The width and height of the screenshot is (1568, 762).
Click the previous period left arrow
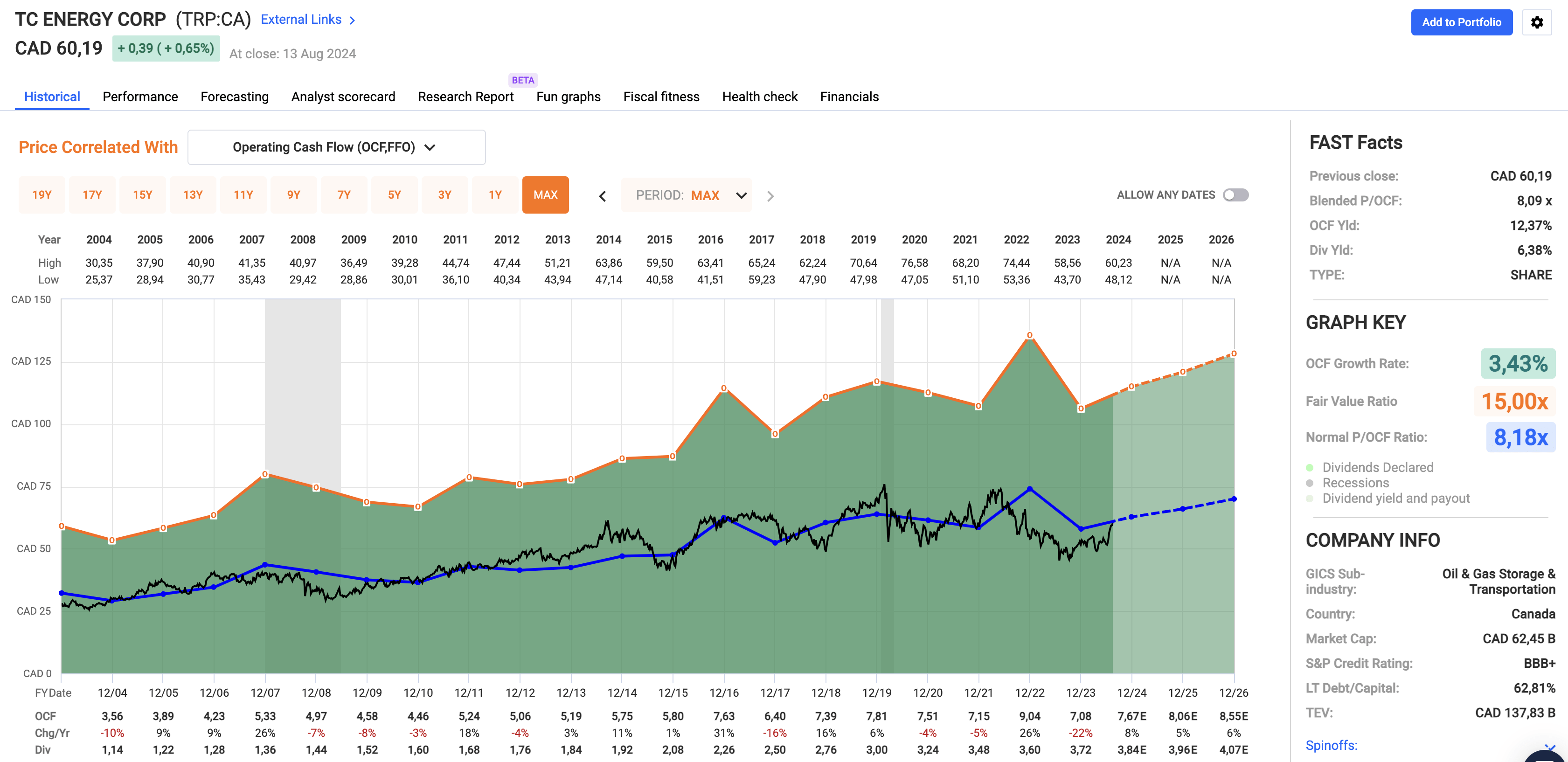[x=602, y=196]
